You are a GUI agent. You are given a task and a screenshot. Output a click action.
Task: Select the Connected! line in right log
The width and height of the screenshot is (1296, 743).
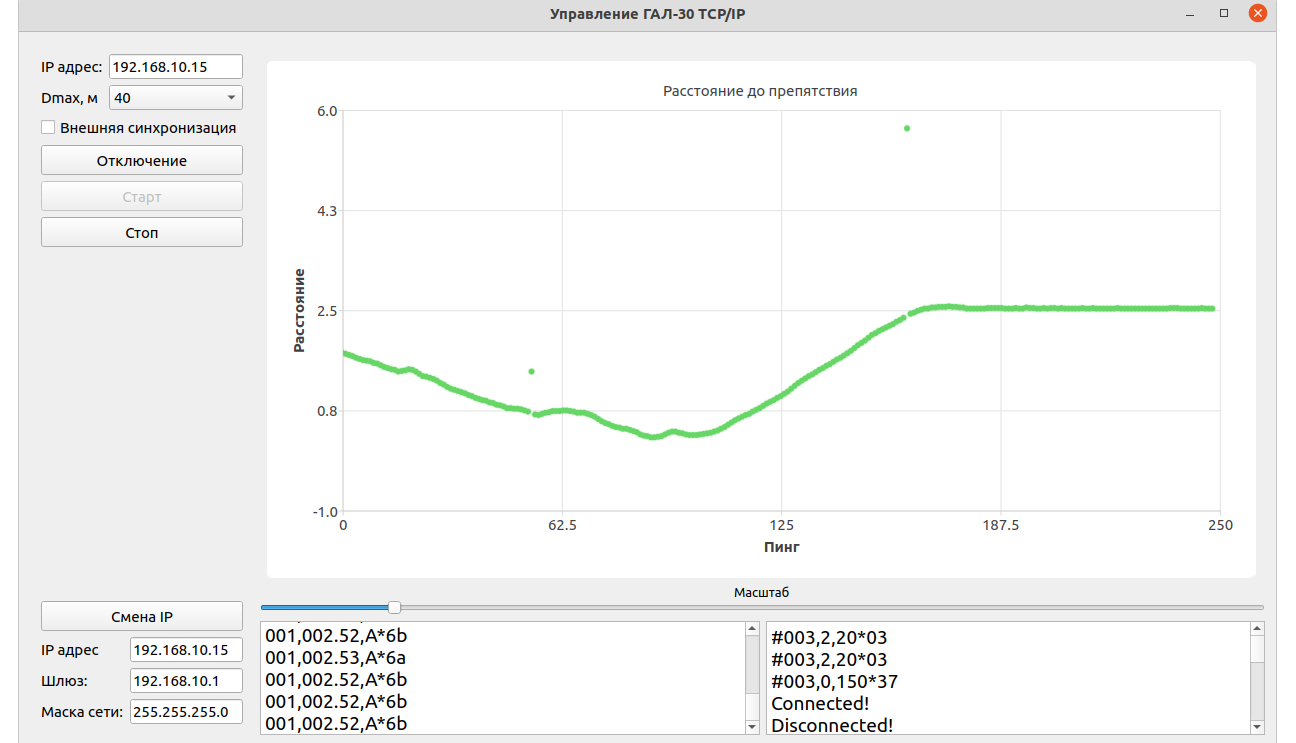click(x=820, y=704)
